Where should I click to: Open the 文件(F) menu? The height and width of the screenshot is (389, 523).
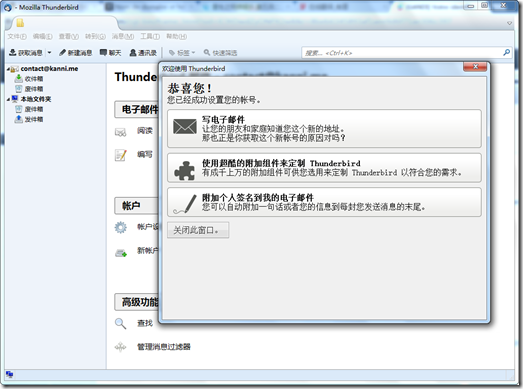point(17,36)
